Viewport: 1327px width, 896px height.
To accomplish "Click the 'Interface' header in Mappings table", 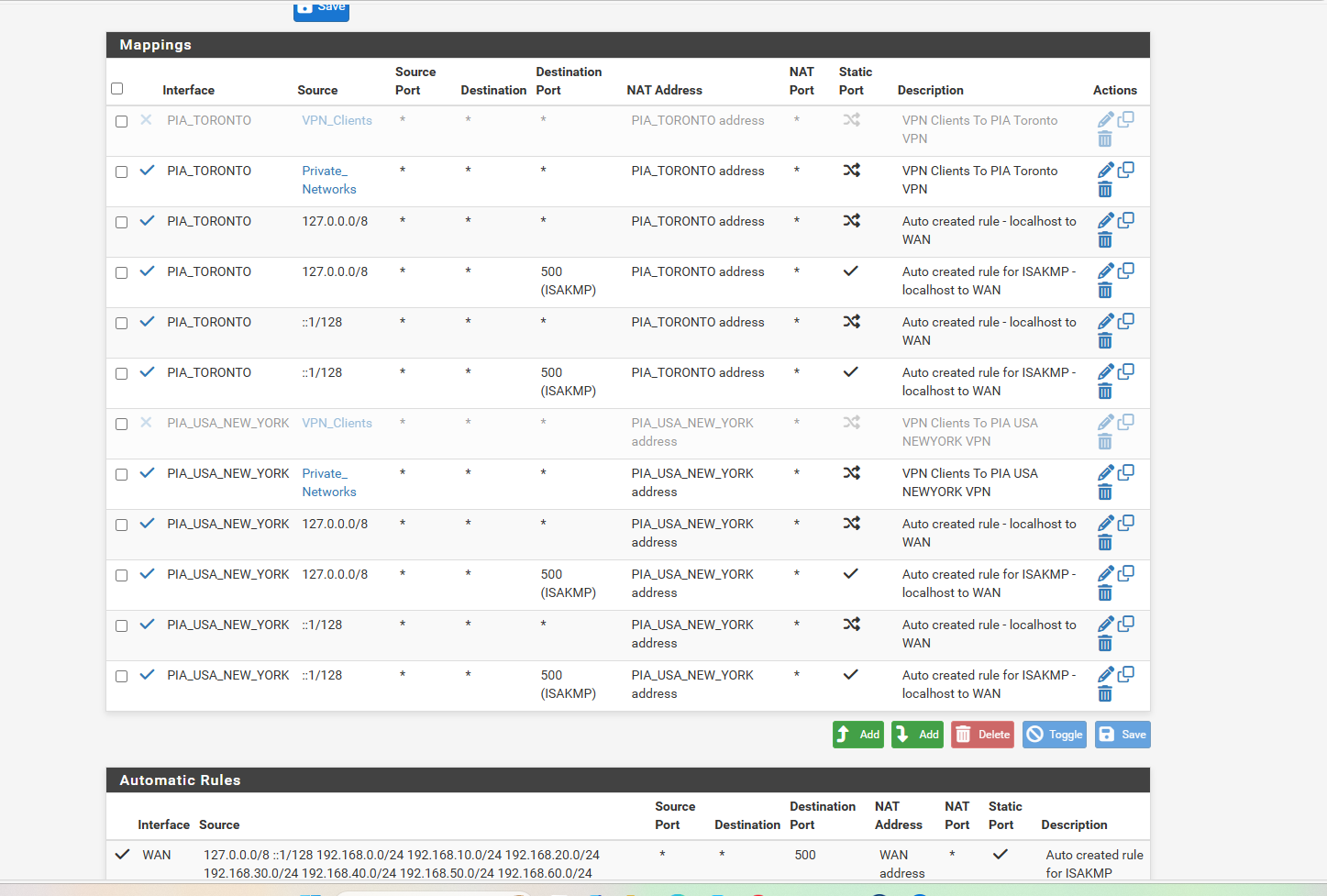I will coord(188,90).
